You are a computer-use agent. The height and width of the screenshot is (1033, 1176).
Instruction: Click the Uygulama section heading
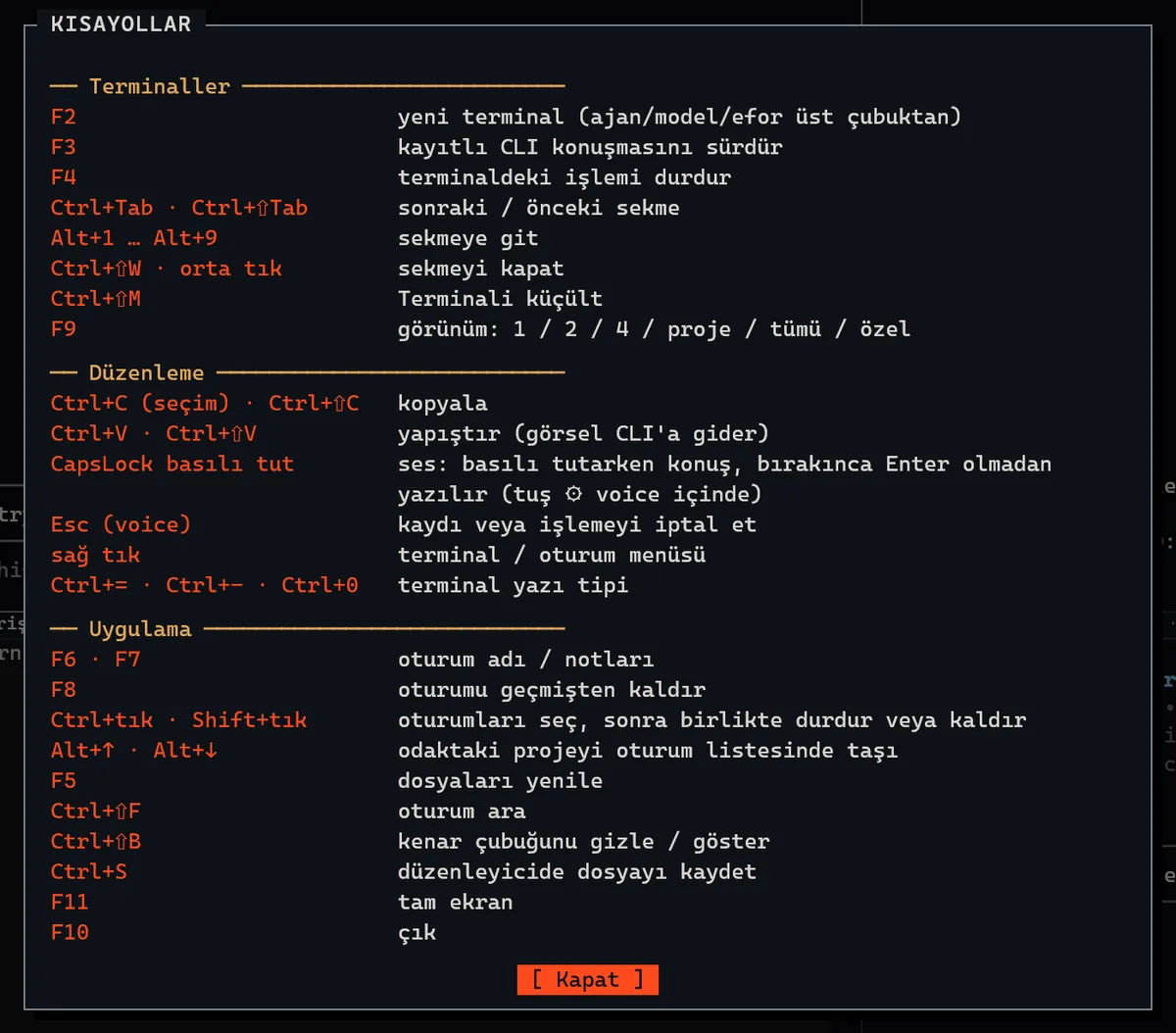click(x=140, y=629)
